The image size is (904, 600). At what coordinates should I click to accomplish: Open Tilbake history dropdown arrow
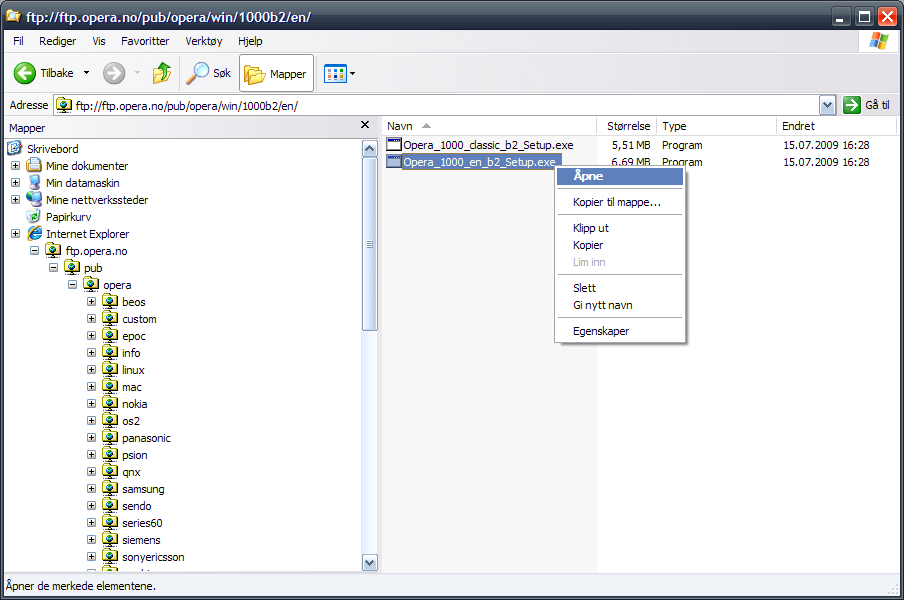86,73
